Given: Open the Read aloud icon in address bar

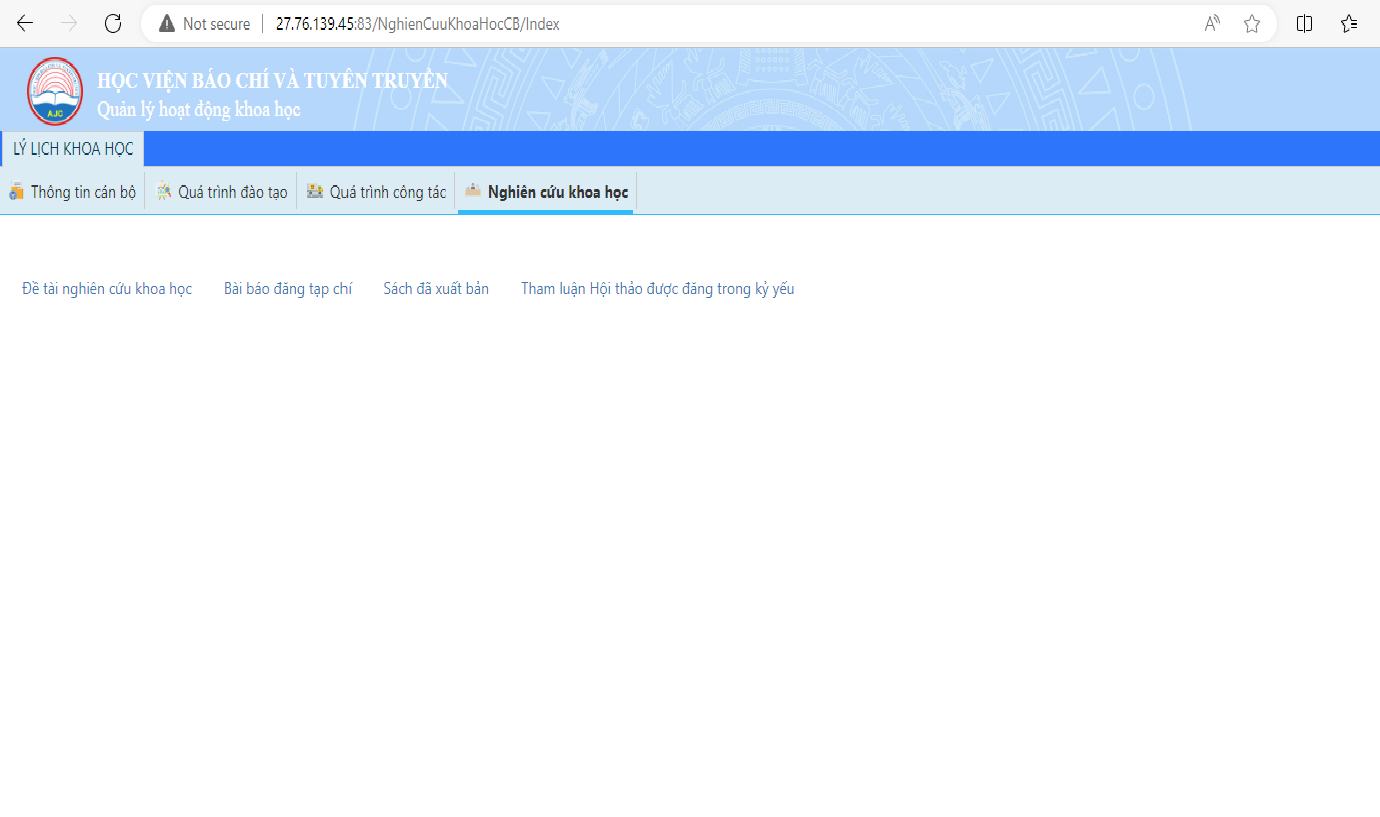Looking at the screenshot, I should (x=1212, y=24).
